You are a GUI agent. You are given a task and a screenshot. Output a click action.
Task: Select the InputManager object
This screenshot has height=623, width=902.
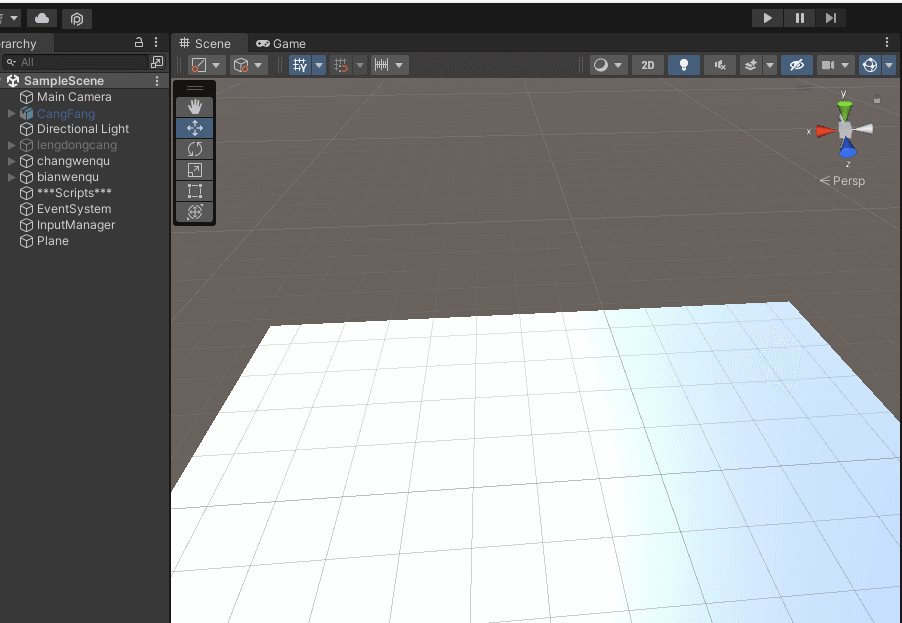point(75,225)
